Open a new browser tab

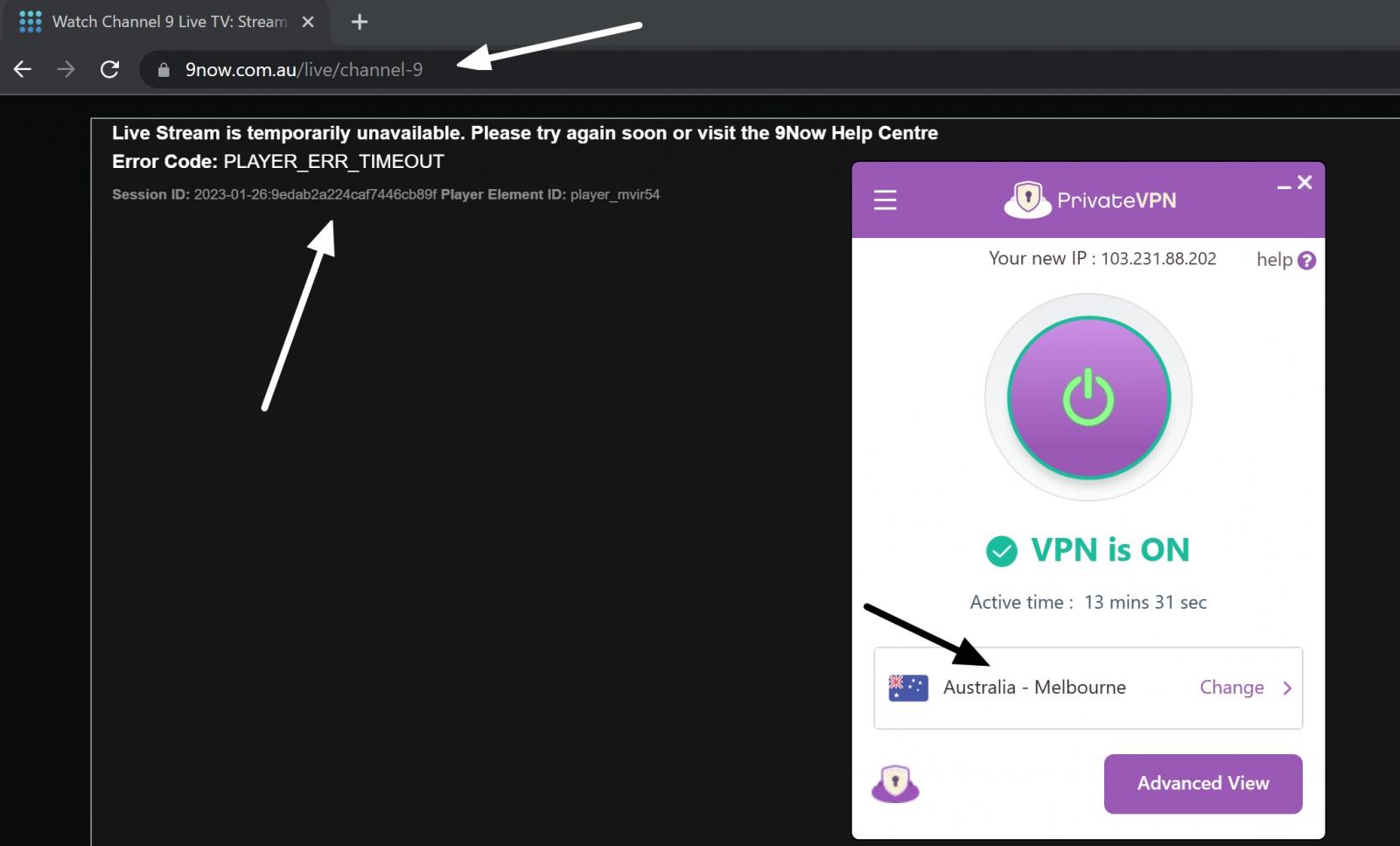tap(359, 22)
